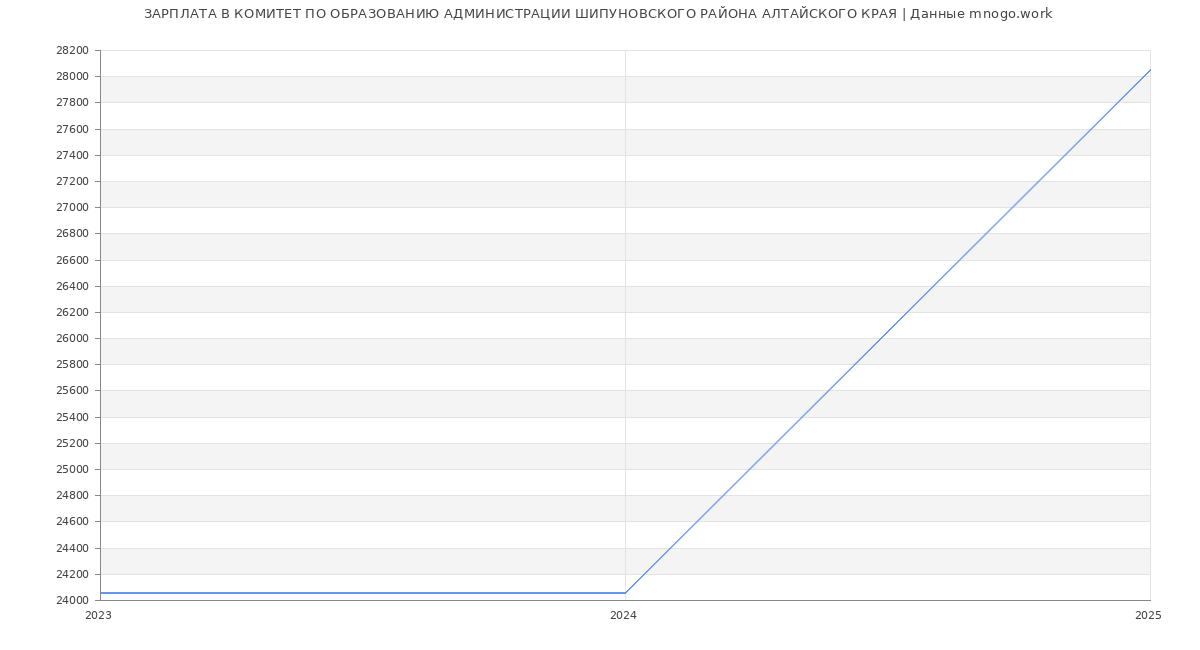Select the 2024 x-axis label
This screenshot has width=1200, height=650.
623,616
